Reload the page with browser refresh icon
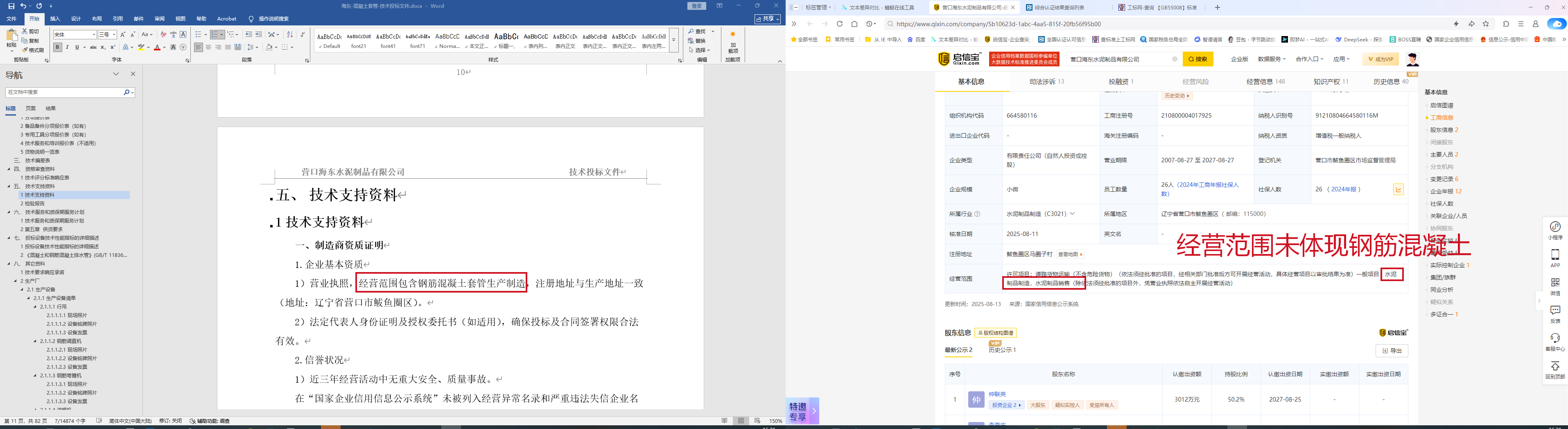This screenshot has height=429, width=1568. pyautogui.click(x=839, y=24)
